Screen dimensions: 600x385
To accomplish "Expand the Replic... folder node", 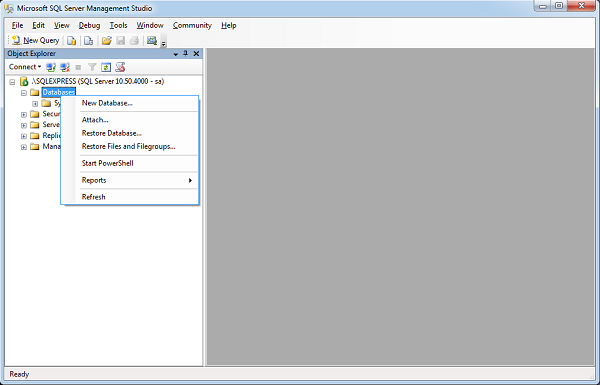I will coord(24,136).
